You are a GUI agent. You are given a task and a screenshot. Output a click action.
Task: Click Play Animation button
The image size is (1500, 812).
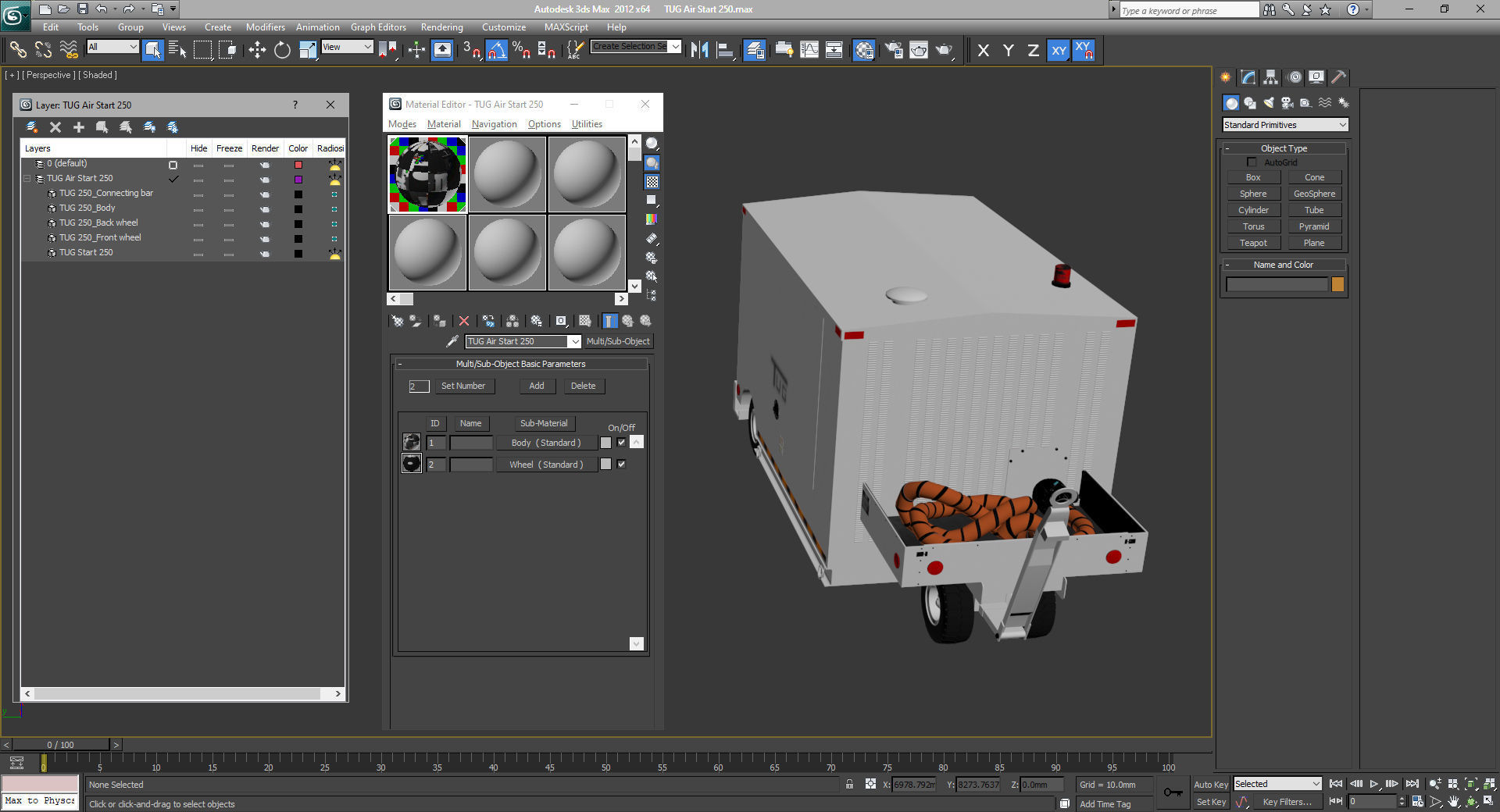[1374, 784]
